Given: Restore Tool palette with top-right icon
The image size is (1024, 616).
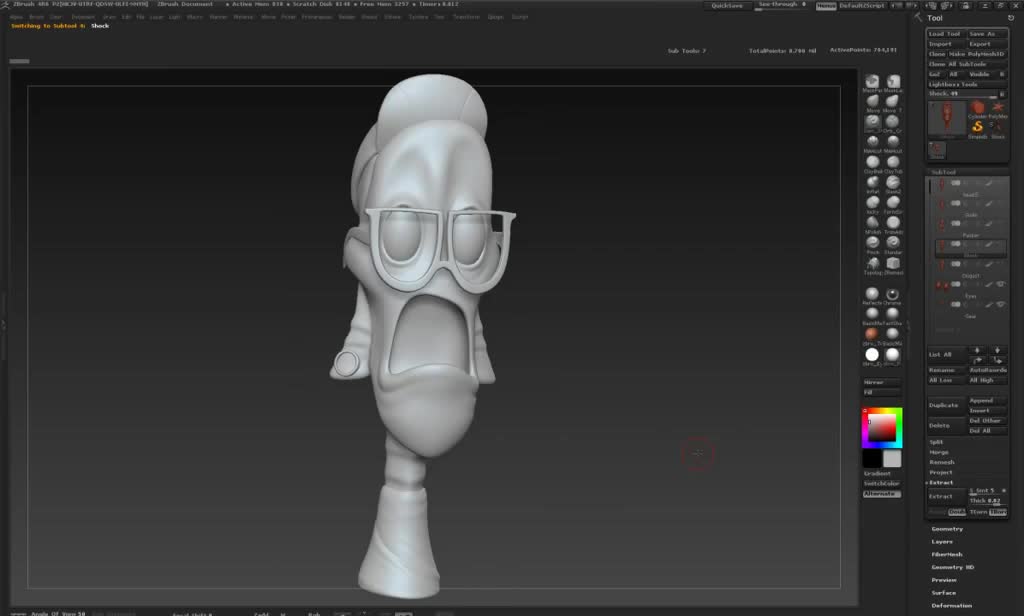Looking at the screenshot, I should (1011, 18).
